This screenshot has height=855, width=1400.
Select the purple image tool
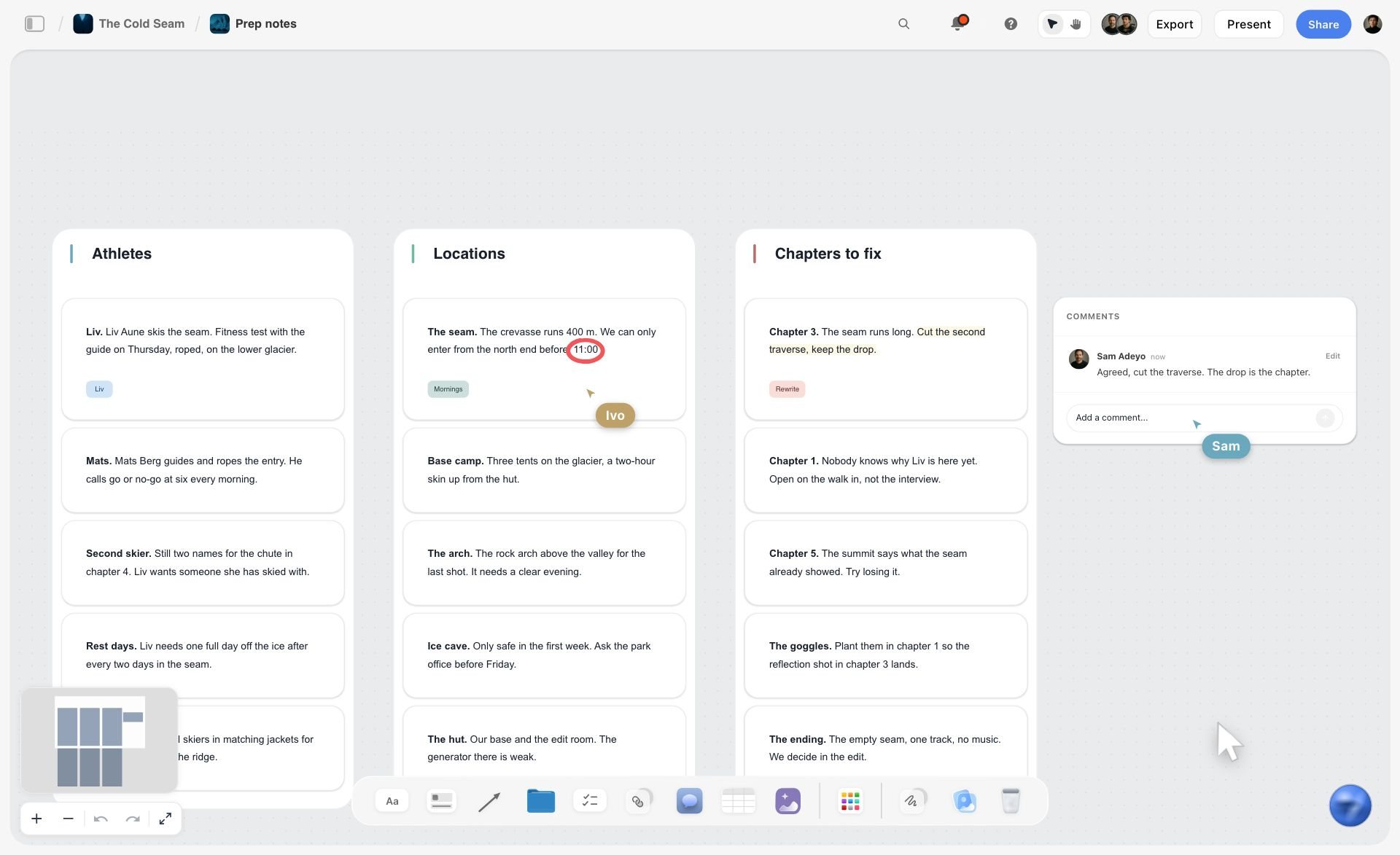(x=787, y=801)
